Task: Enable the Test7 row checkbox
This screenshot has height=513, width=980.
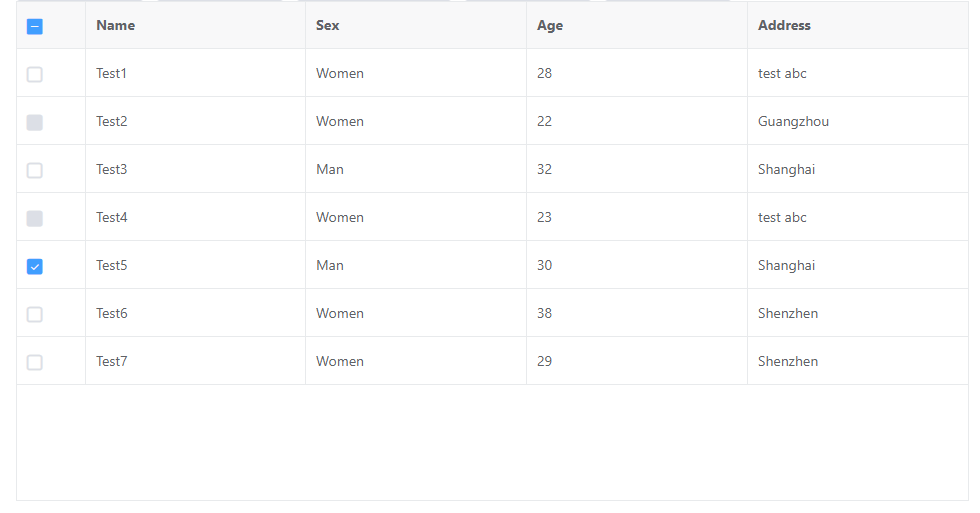Action: (35, 363)
